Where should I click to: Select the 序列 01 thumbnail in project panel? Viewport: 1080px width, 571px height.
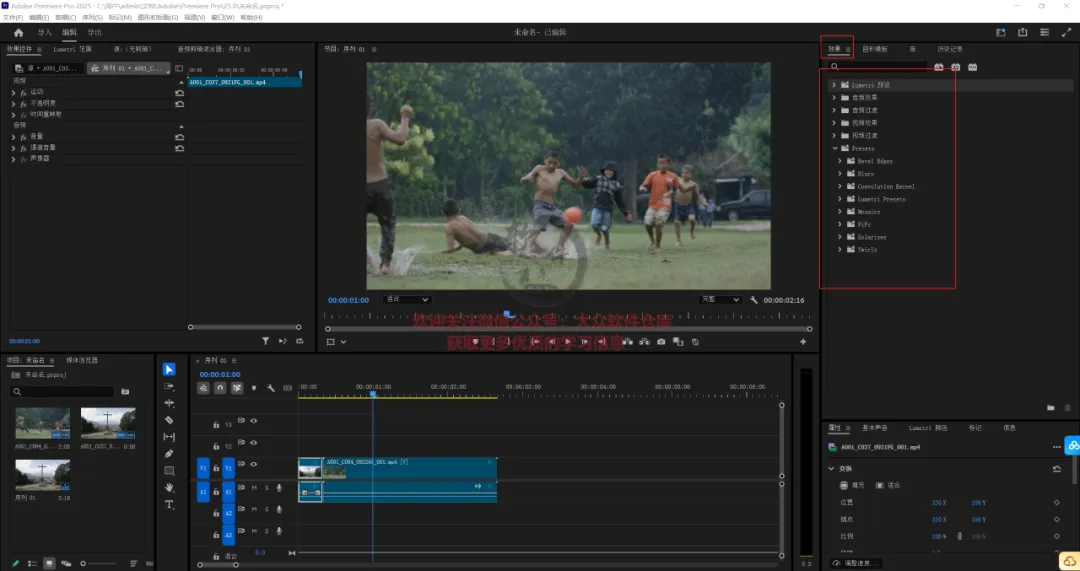click(42, 474)
